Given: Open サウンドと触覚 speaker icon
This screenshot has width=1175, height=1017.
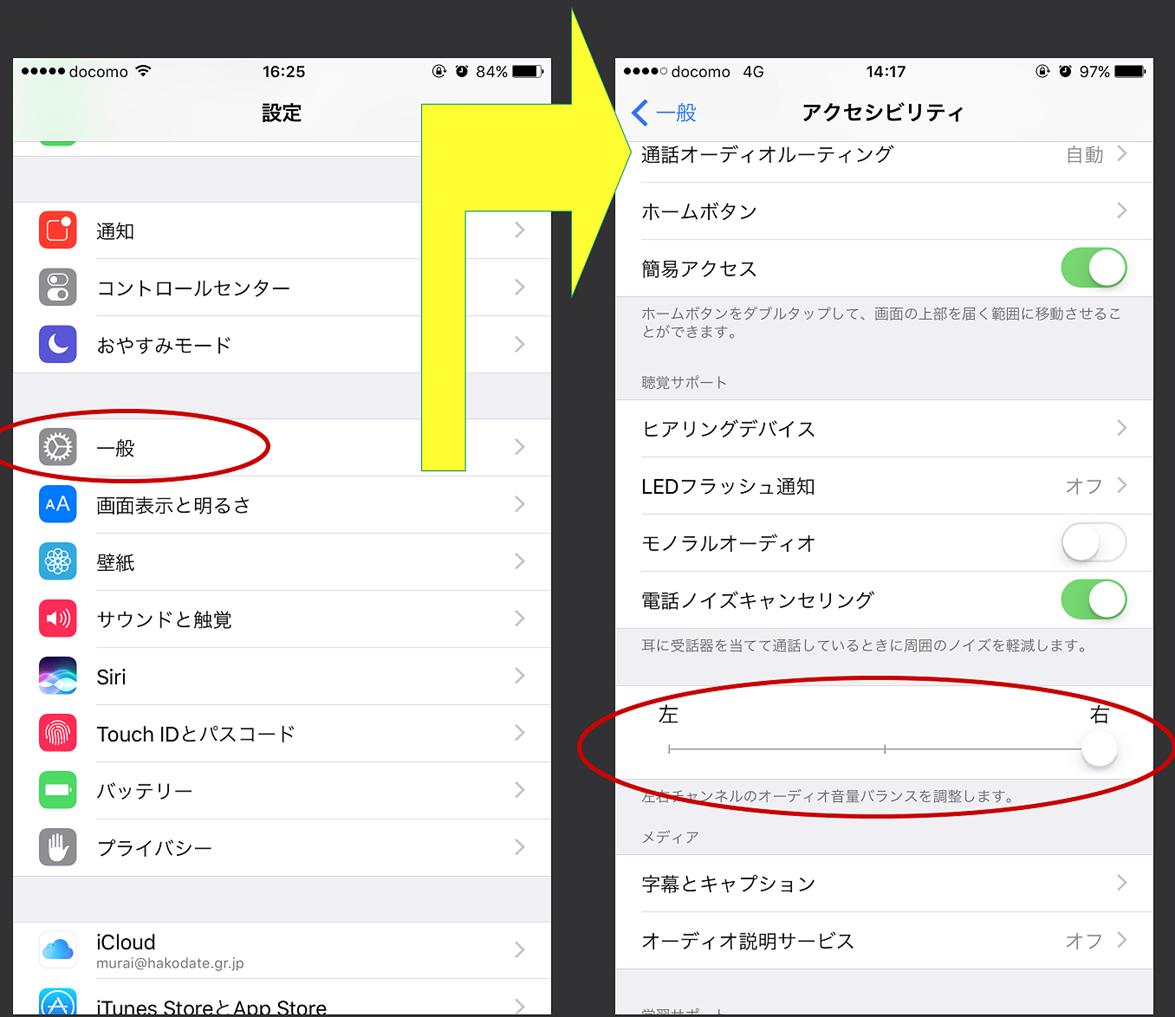Looking at the screenshot, I should click(57, 619).
